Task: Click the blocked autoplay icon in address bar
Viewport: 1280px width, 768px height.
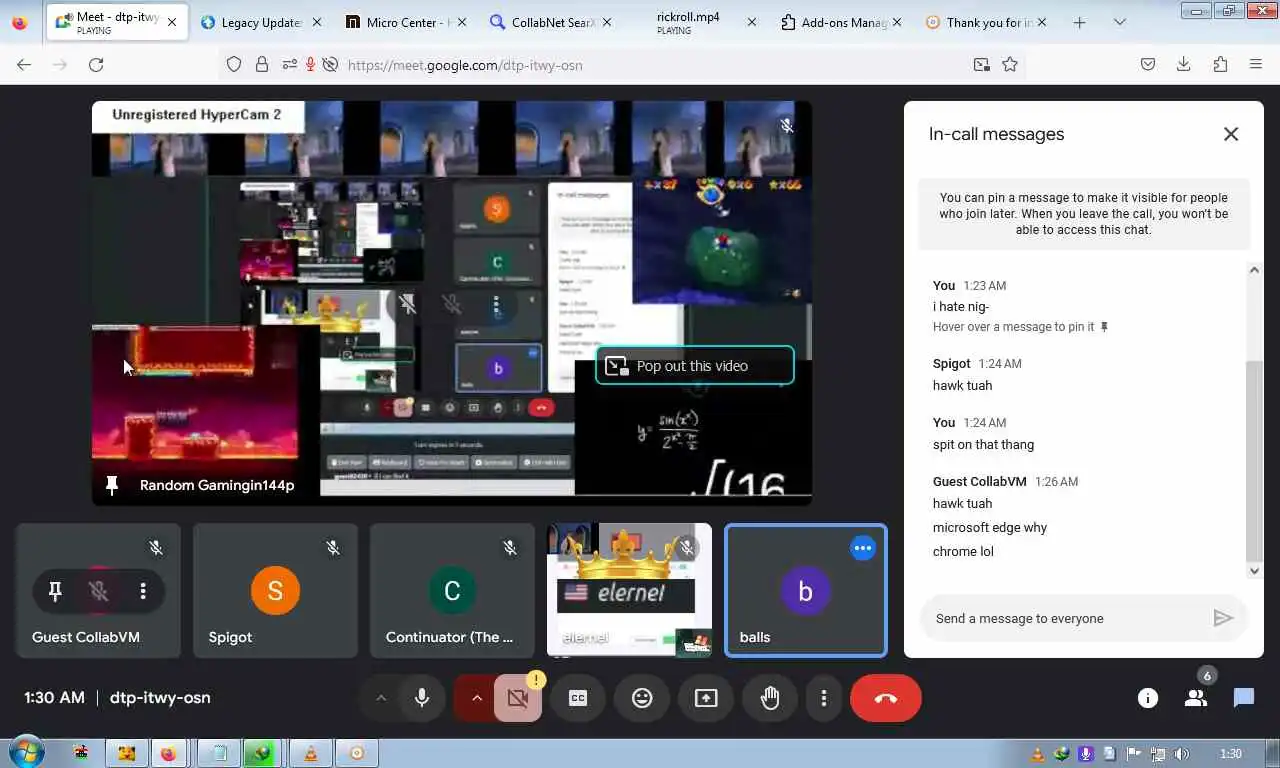Action: (x=329, y=64)
